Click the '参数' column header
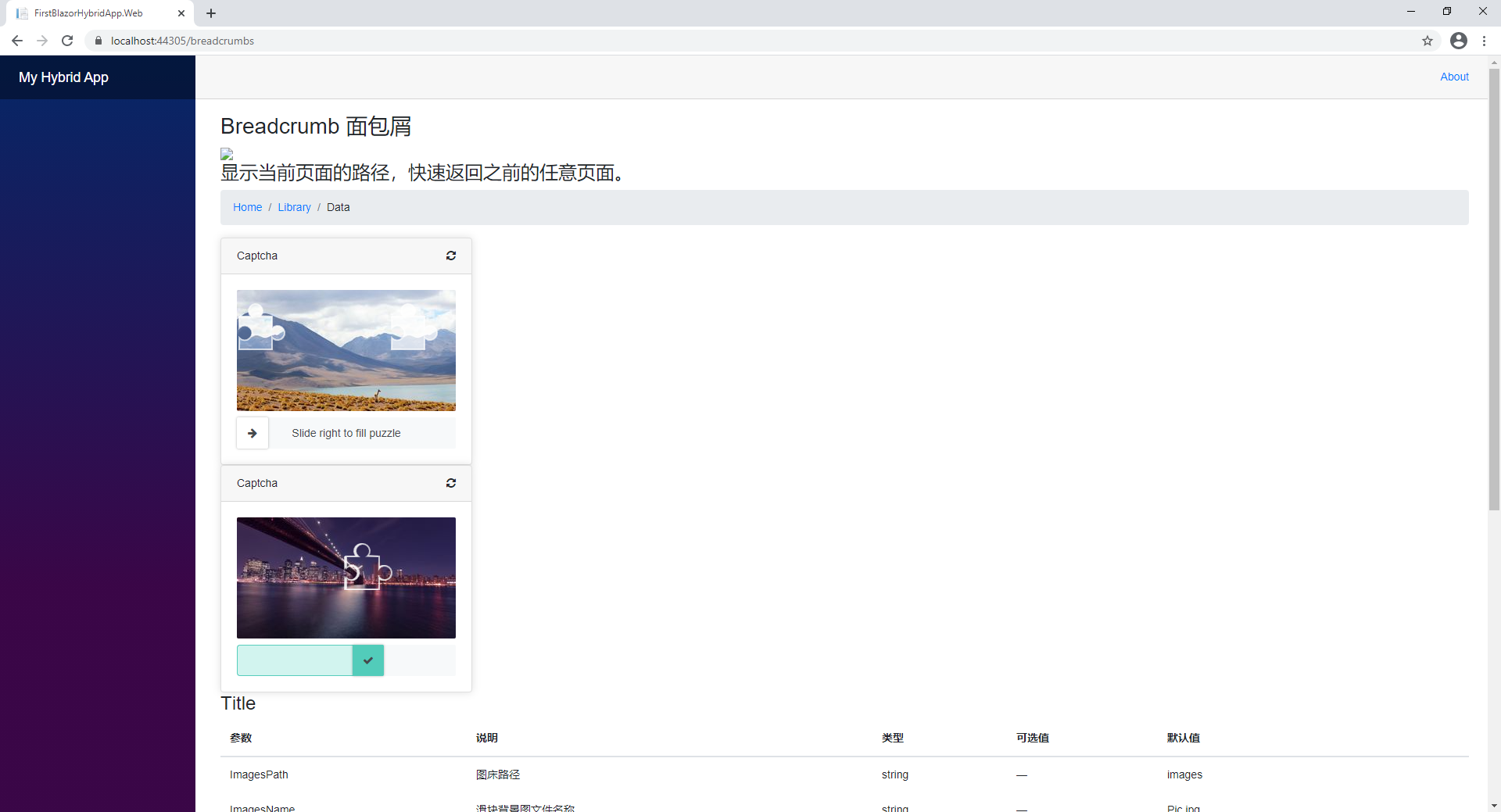 241,738
